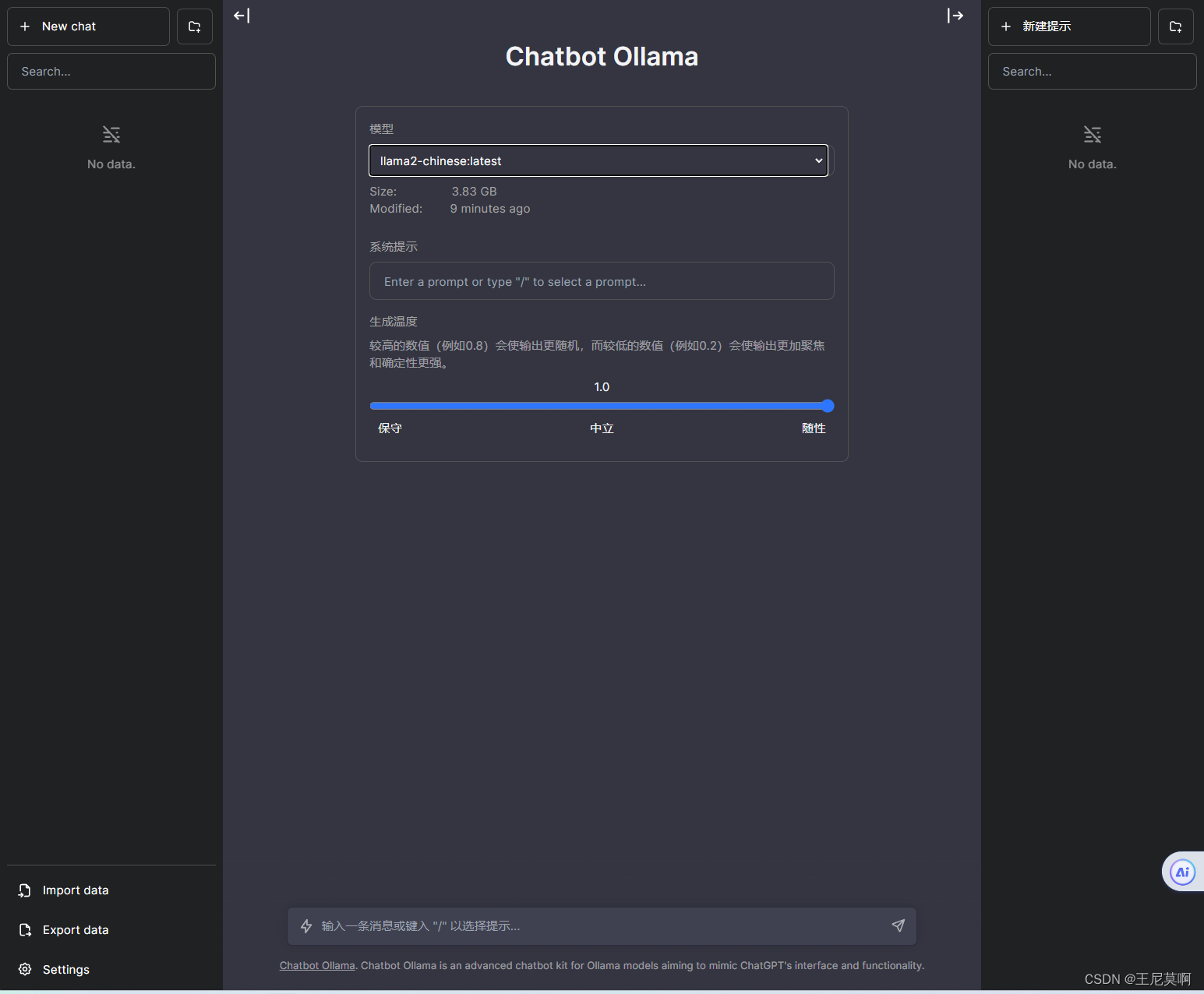Click the 9 minutes ago modified value
This screenshot has width=1204, height=994.
click(490, 209)
